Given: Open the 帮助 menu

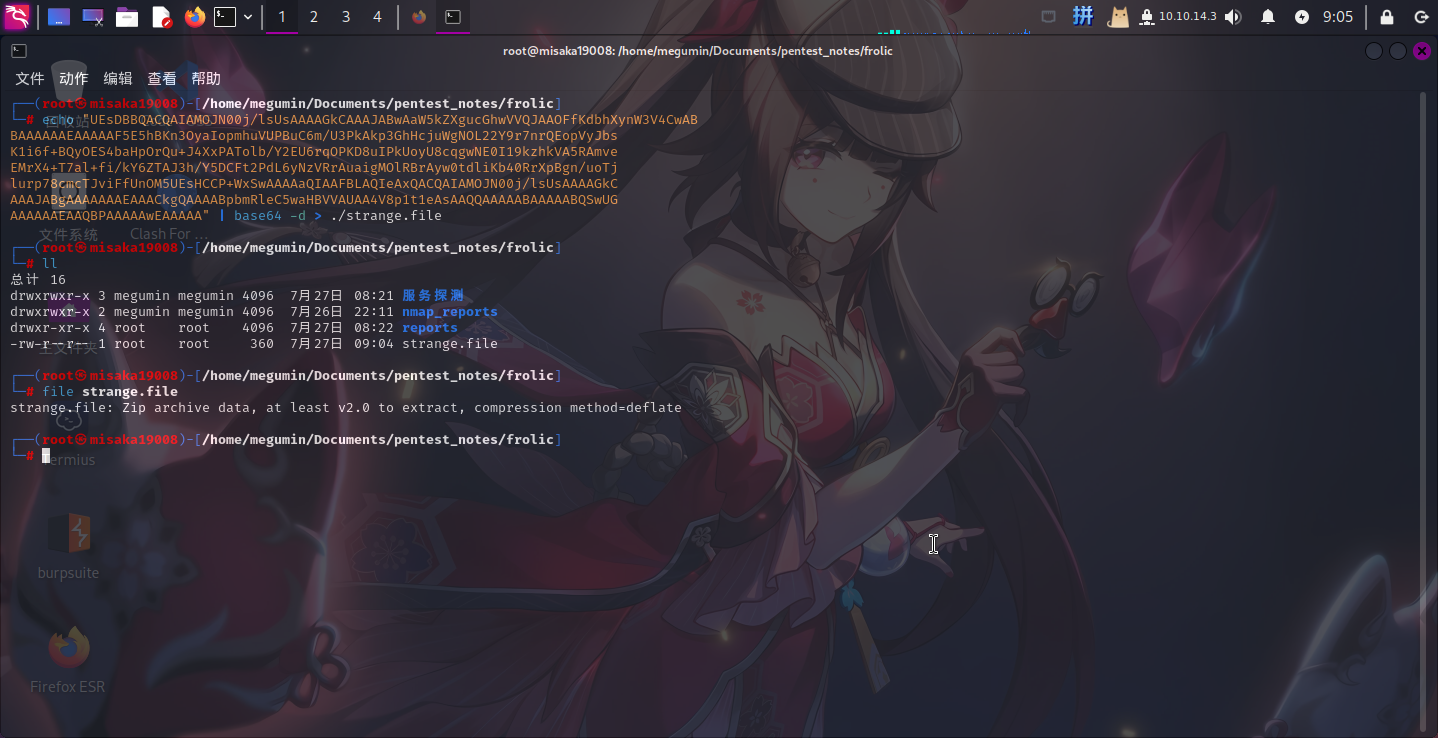Looking at the screenshot, I should 206,79.
